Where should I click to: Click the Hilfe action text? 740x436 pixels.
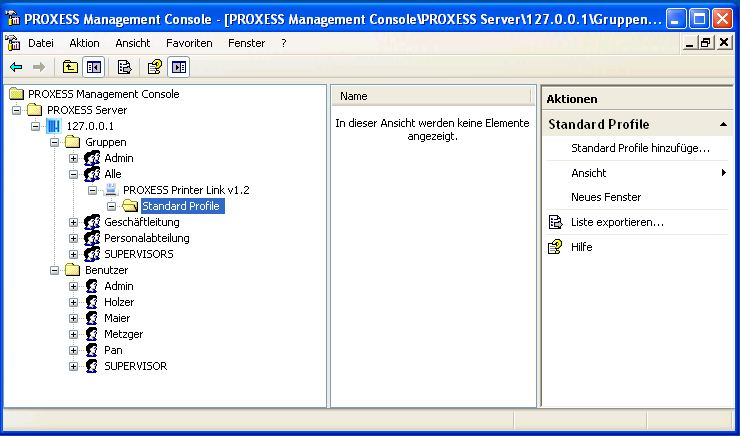click(x=581, y=247)
